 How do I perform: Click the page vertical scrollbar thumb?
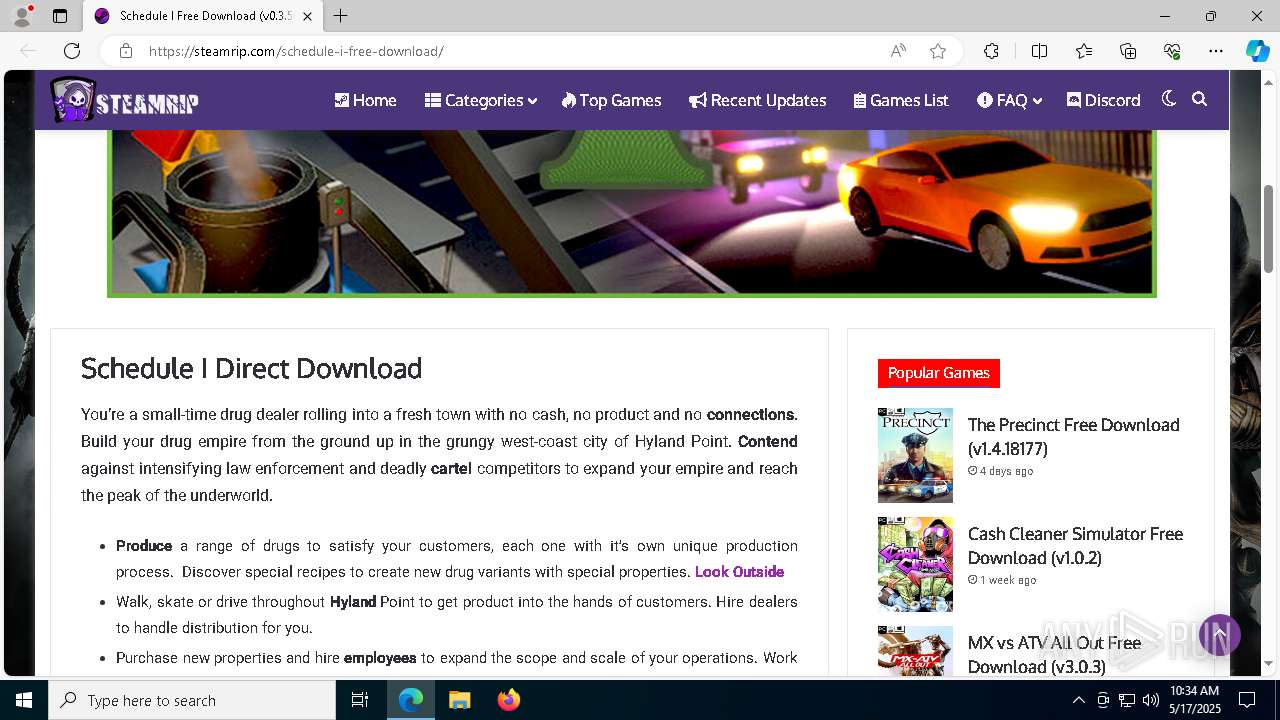1269,228
